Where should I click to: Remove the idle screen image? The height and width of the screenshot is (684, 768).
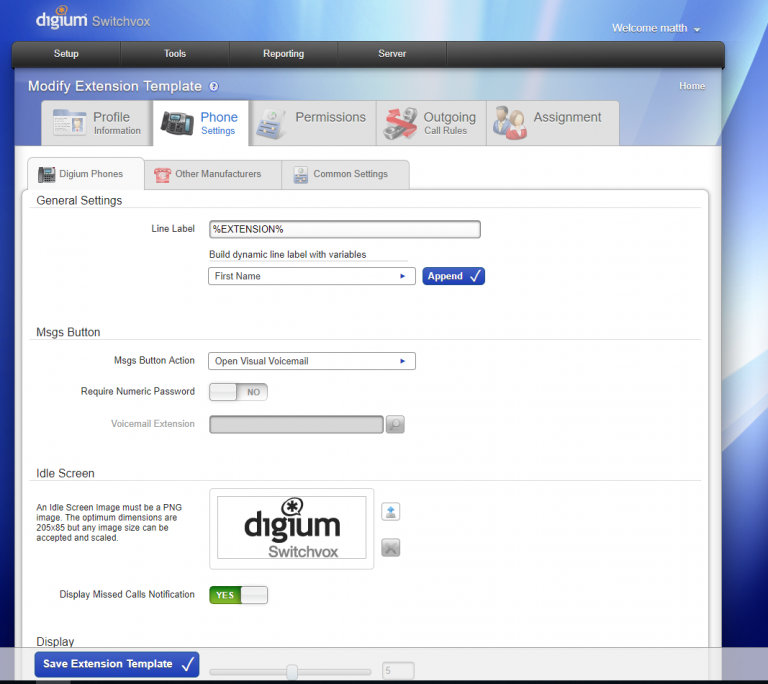coord(390,548)
